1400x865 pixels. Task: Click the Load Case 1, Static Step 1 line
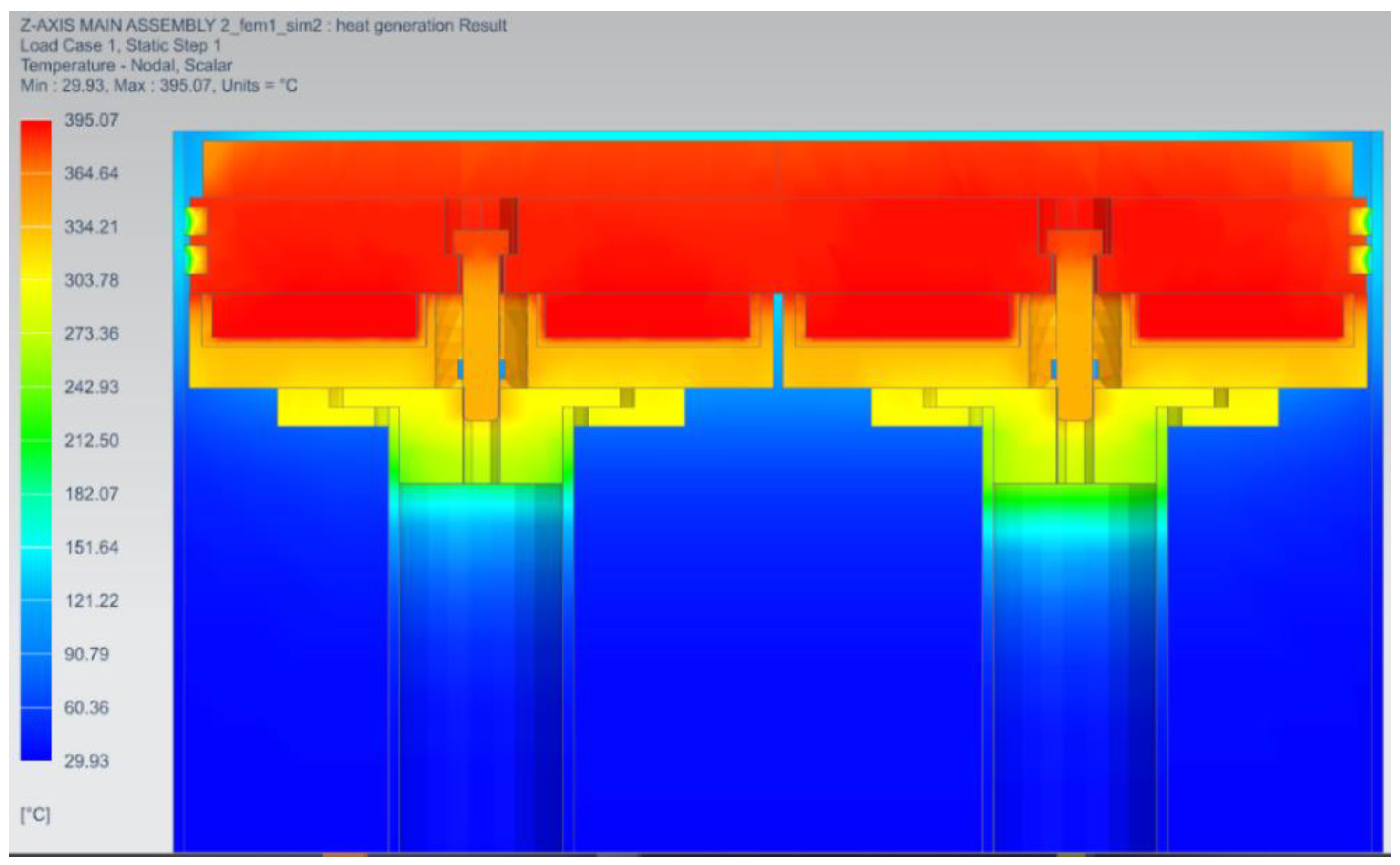pos(120,45)
